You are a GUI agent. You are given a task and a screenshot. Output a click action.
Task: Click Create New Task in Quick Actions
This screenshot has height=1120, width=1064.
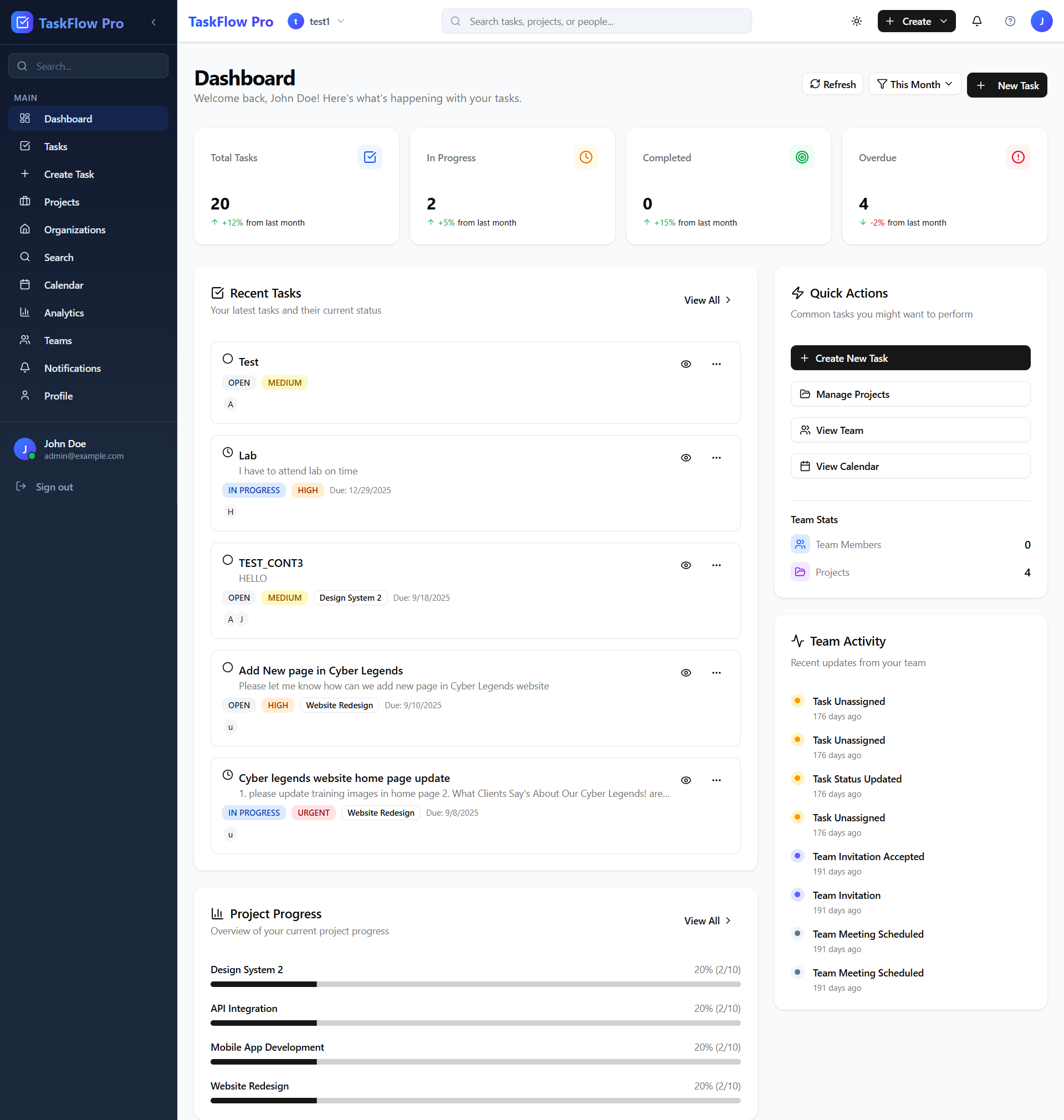tap(910, 359)
